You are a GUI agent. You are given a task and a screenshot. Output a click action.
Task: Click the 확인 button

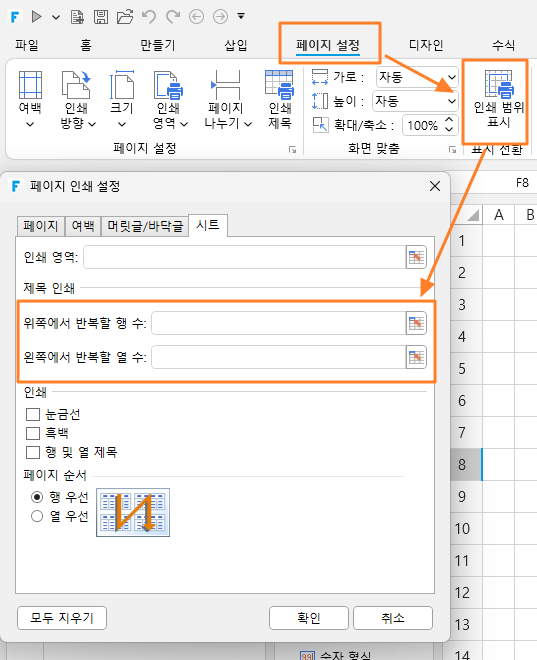(309, 618)
